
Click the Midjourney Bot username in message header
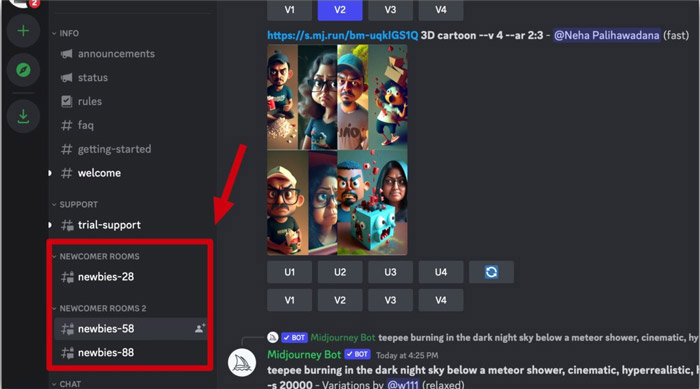[x=304, y=355]
